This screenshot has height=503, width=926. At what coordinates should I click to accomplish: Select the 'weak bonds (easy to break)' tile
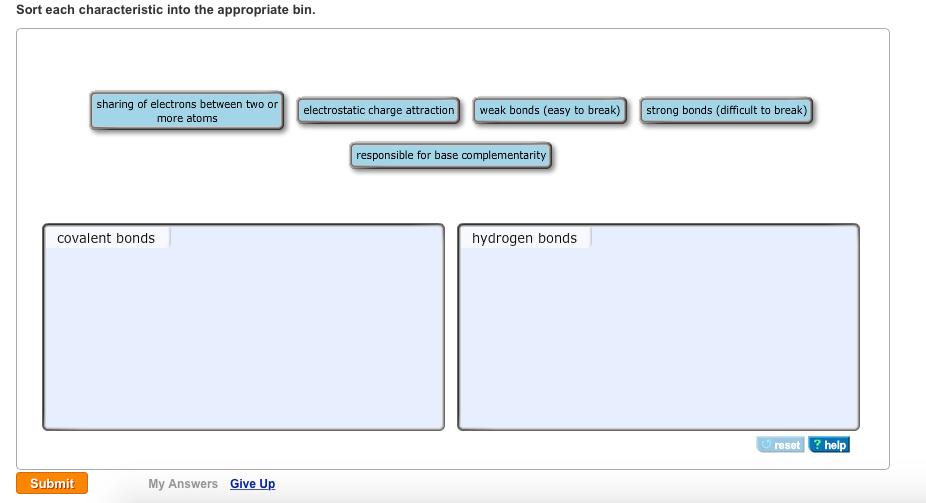coord(549,110)
